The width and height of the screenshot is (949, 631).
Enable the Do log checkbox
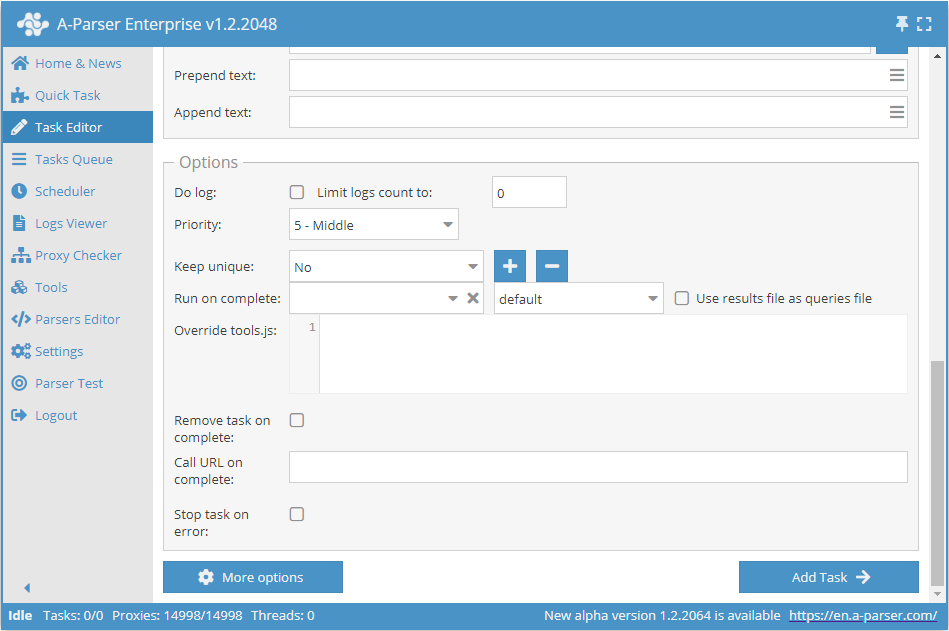pyautogui.click(x=297, y=192)
